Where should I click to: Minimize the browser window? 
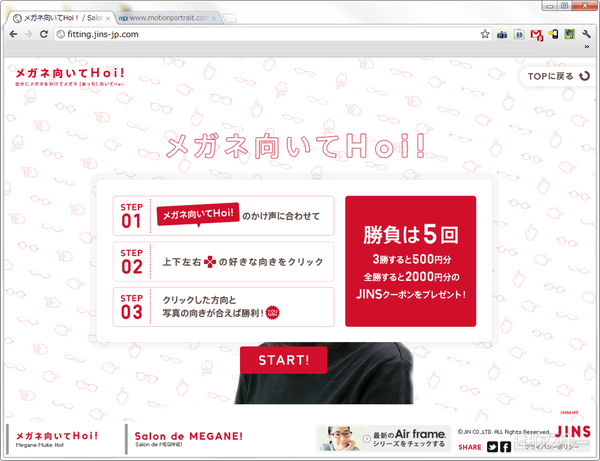550,6
